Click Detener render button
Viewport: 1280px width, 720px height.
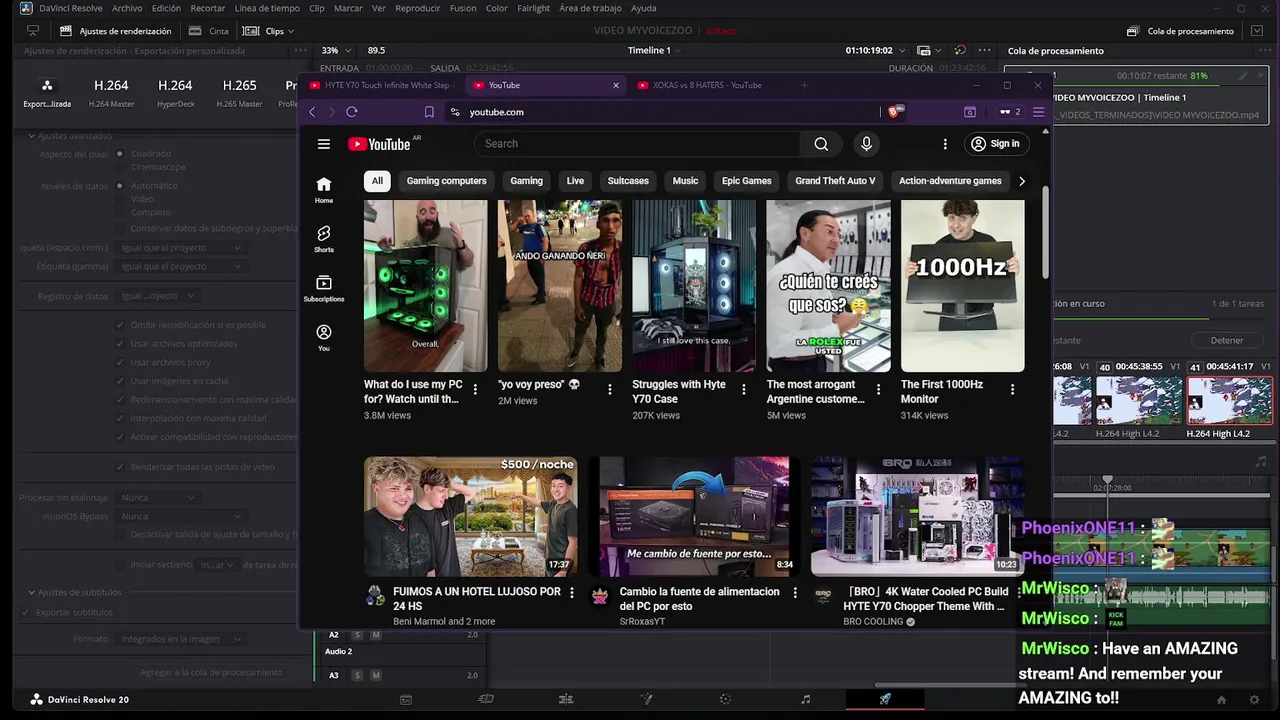[1227, 340]
